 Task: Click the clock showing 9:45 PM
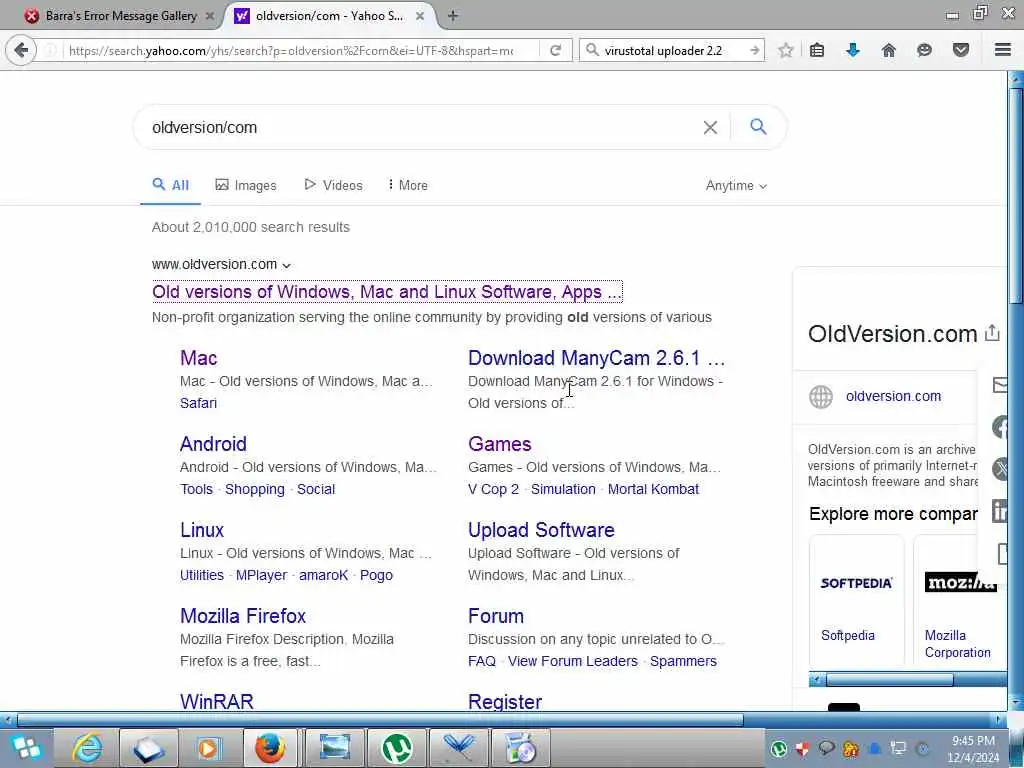(x=973, y=741)
